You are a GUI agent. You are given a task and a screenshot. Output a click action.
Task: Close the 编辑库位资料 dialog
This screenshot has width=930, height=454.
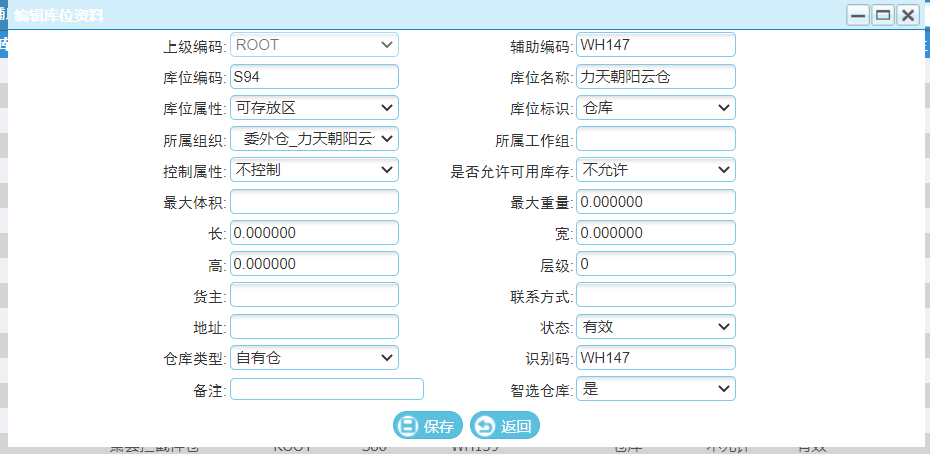click(907, 15)
